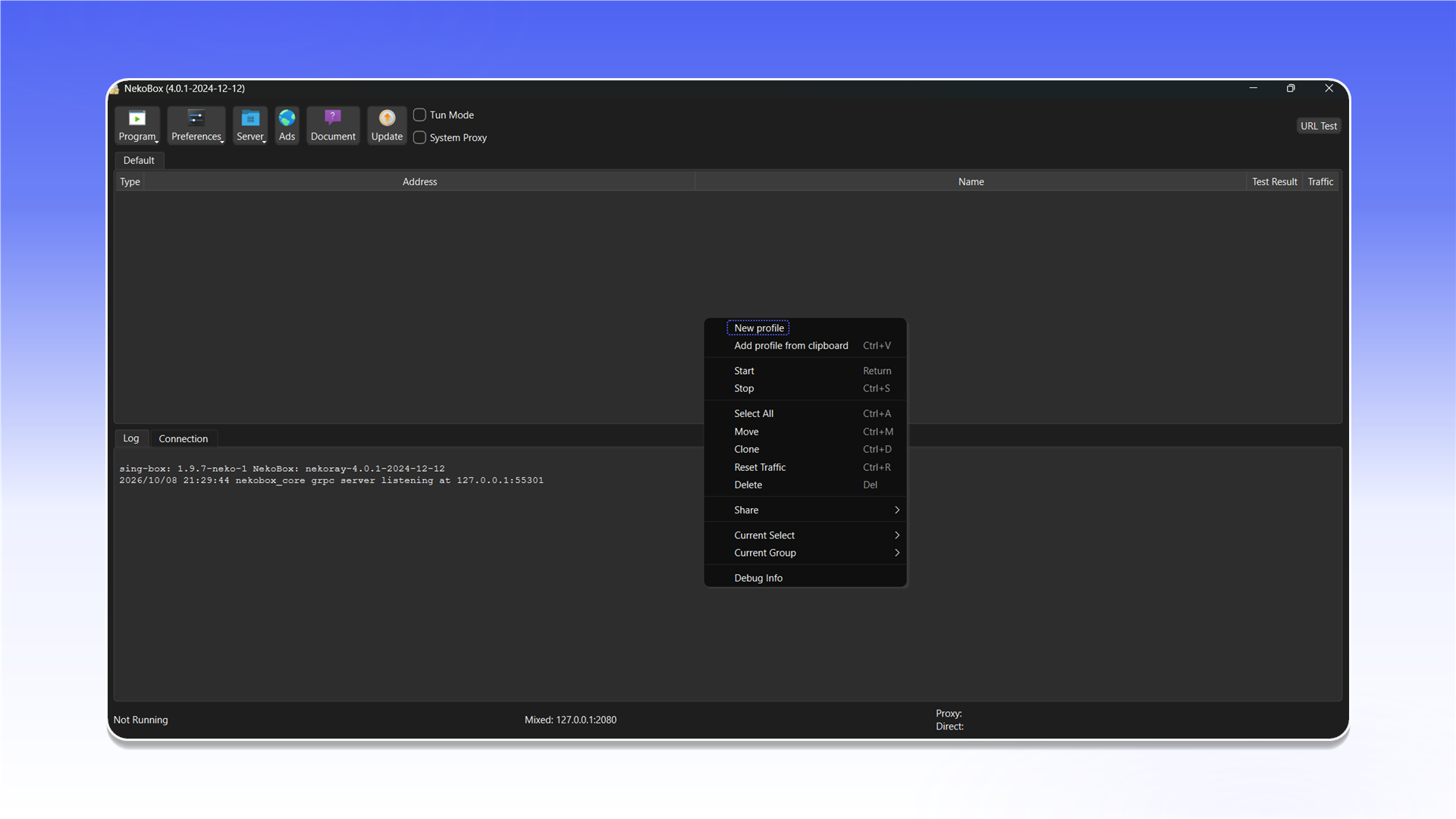
Task: Select the Default group tab
Action: (139, 160)
